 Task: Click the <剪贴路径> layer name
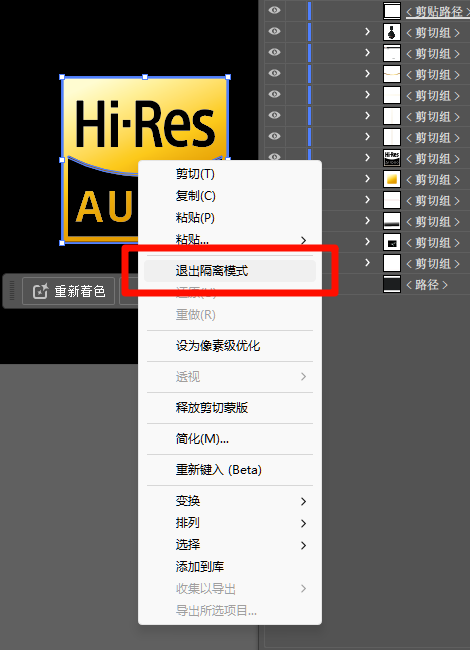point(437,11)
